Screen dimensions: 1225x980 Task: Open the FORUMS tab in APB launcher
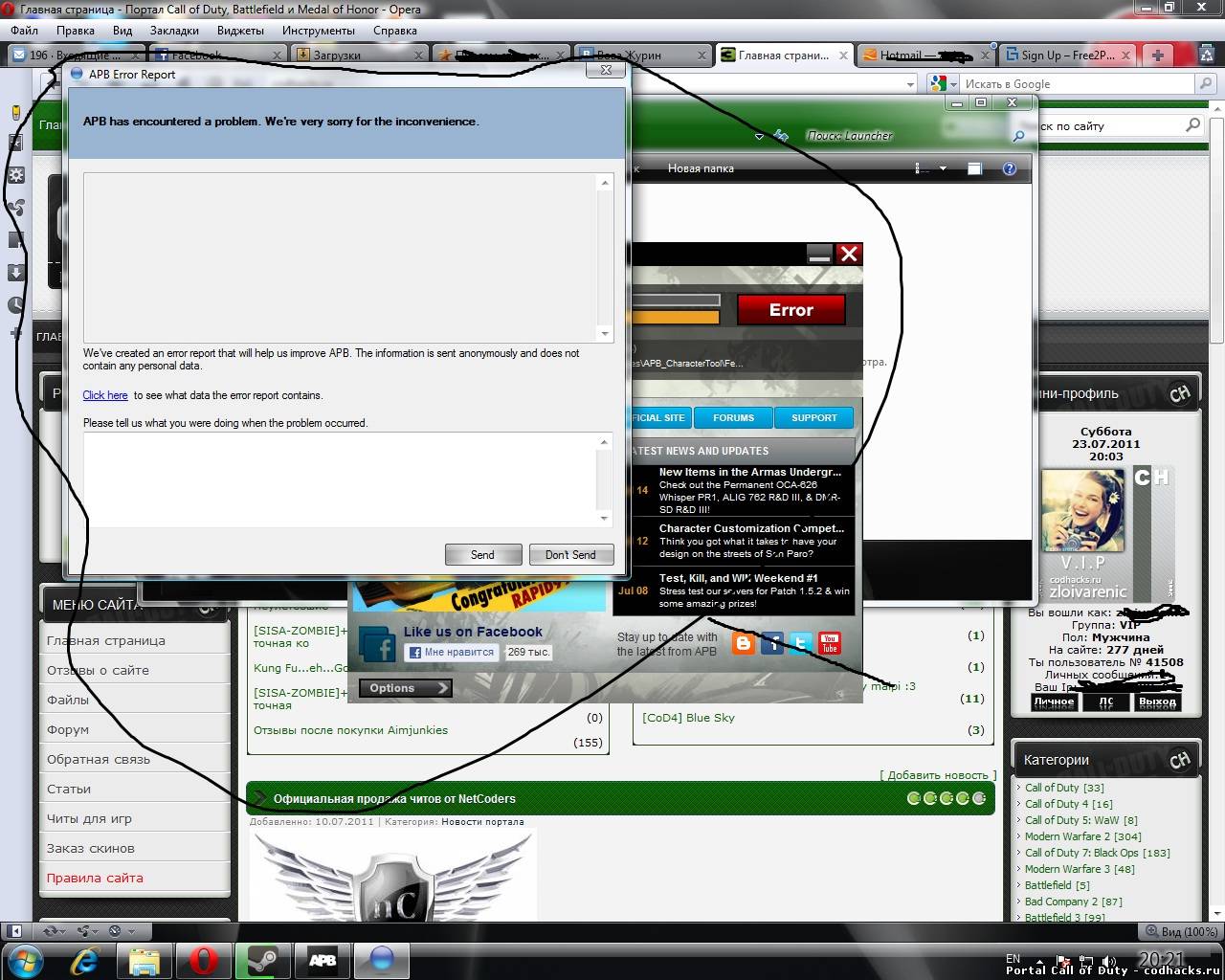[733, 417]
